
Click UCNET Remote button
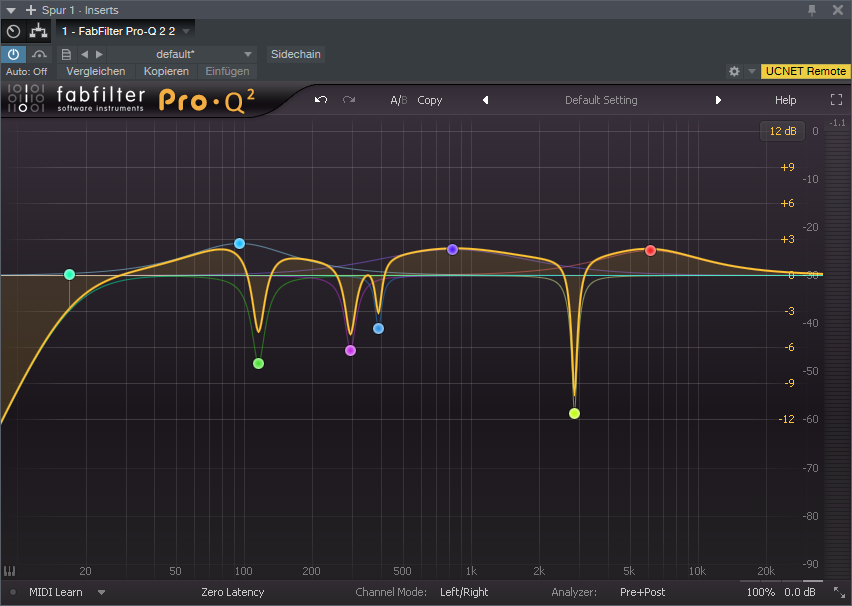tap(805, 71)
